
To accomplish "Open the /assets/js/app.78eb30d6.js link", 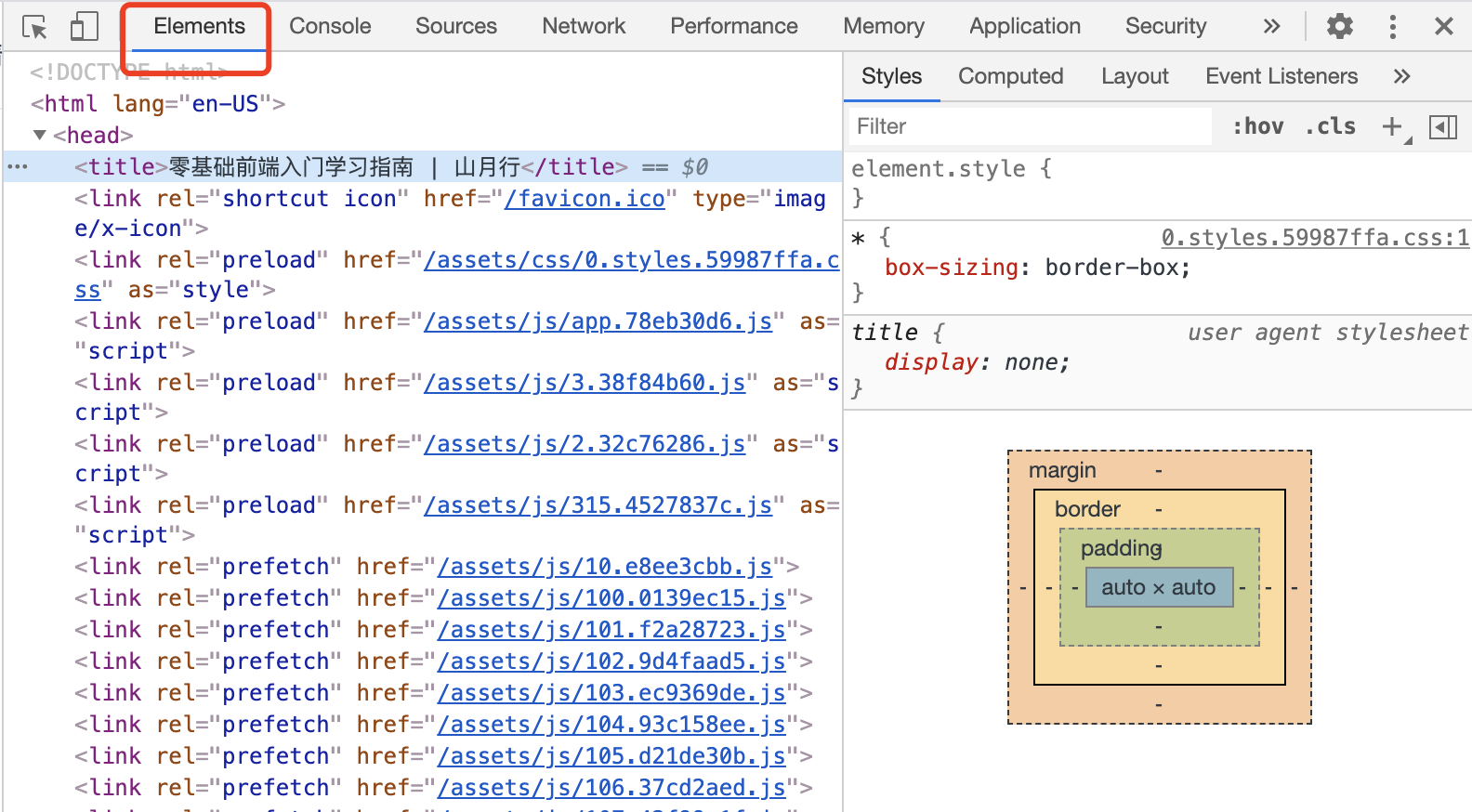I will (x=598, y=321).
